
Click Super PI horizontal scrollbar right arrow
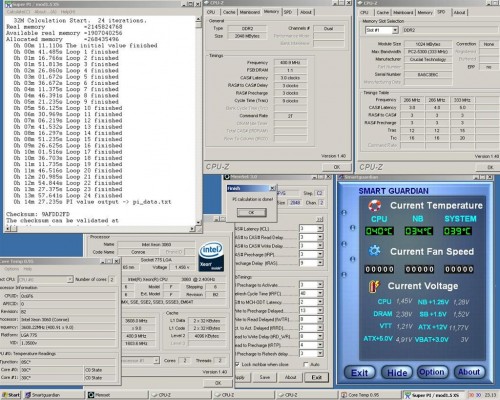click(x=192, y=229)
